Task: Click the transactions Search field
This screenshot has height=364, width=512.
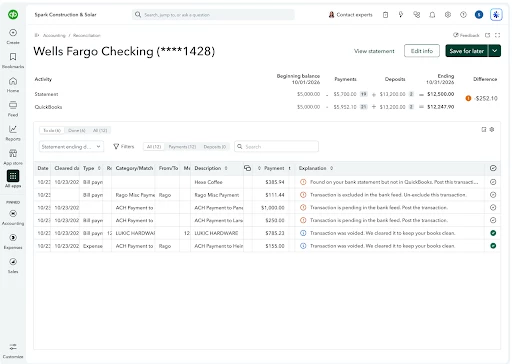Action: click(276, 147)
